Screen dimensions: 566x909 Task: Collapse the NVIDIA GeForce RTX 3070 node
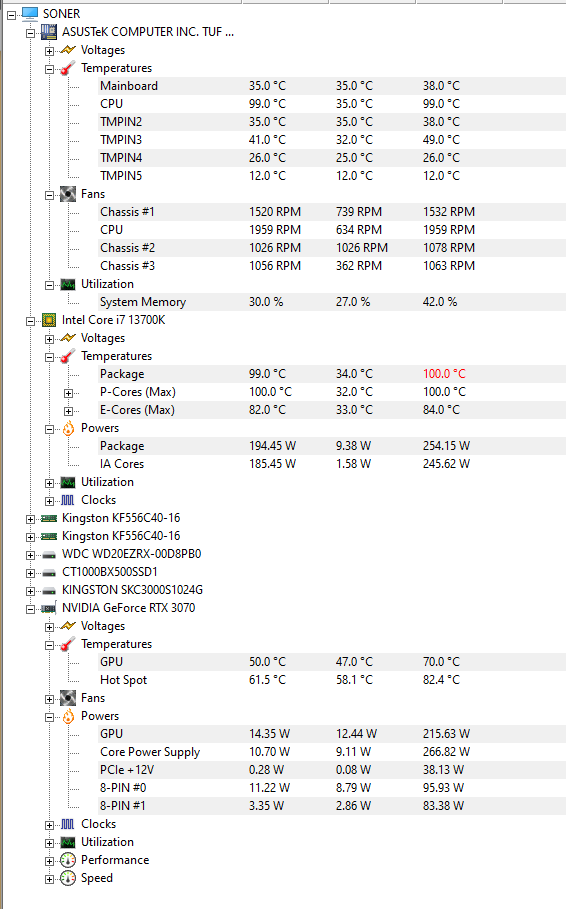click(30, 609)
